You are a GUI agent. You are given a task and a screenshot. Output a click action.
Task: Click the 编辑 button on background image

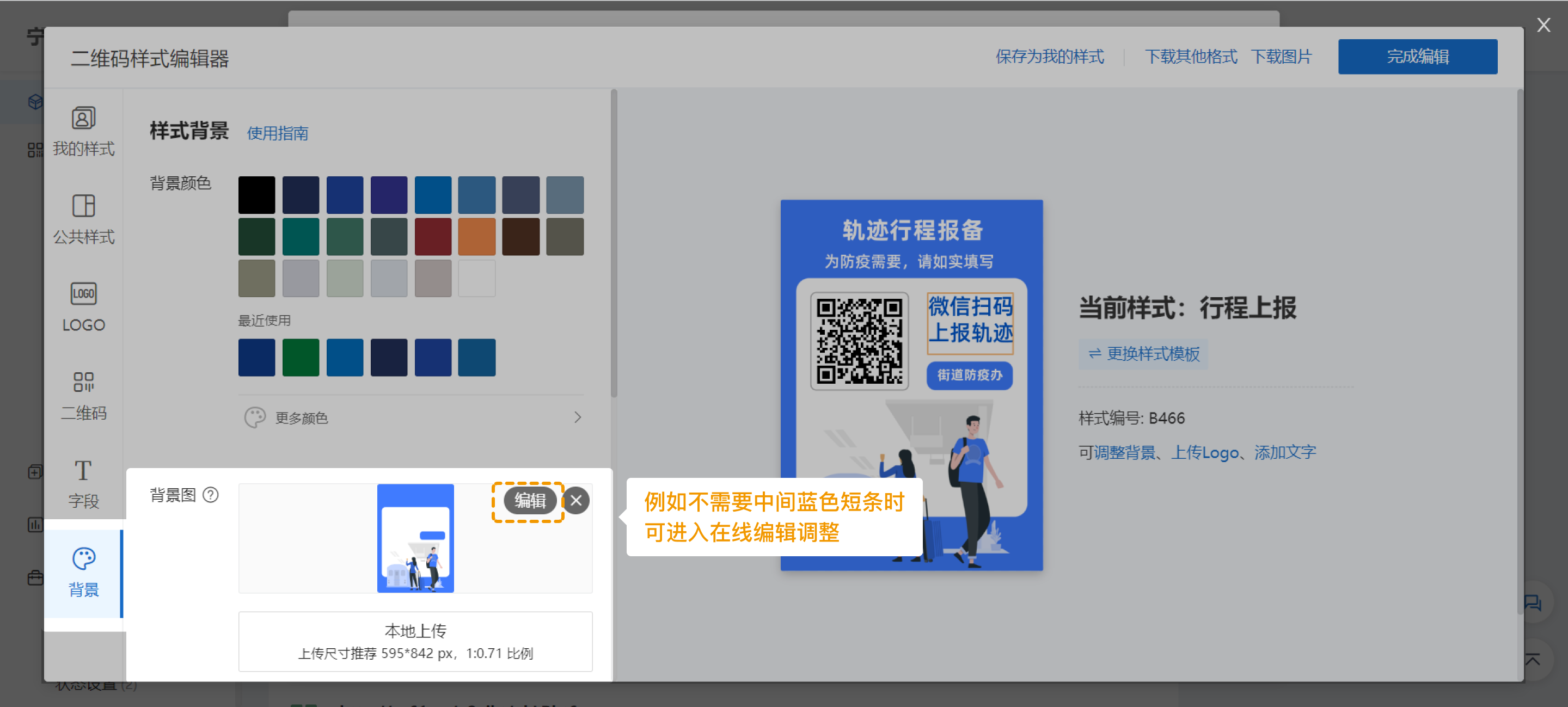529,501
